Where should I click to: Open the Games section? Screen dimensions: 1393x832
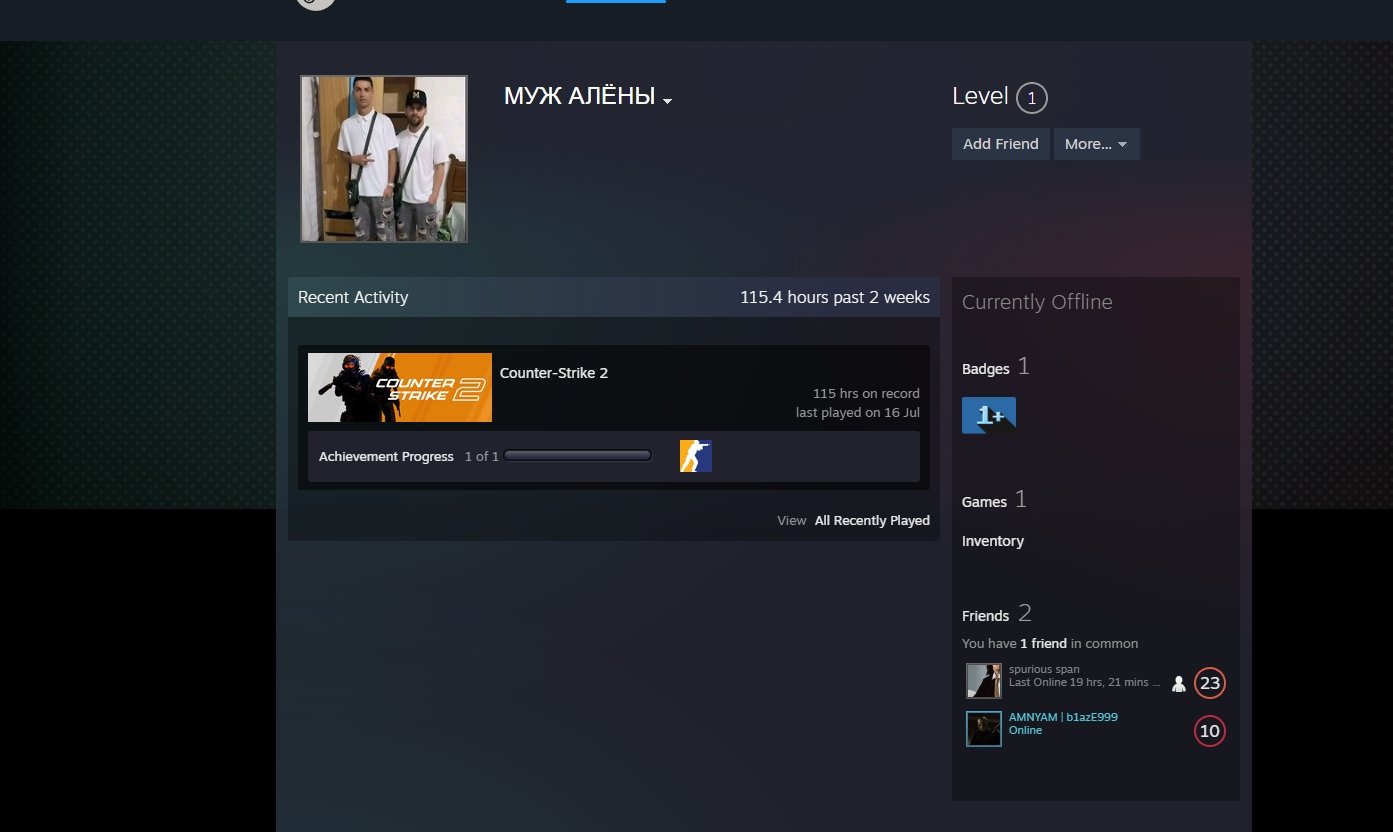[x=984, y=501]
